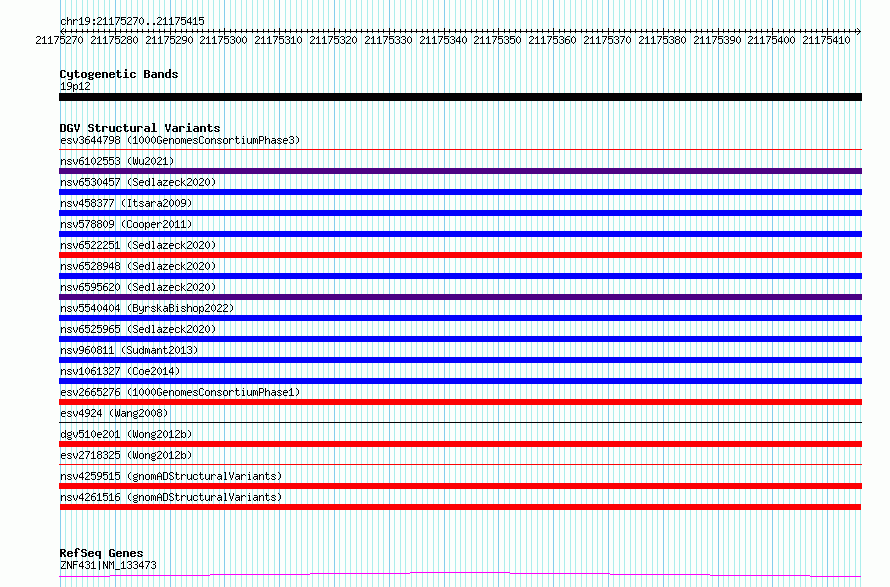Open esv2665276 1000GenomesConsortiumPhase1 label
Screen dimensions: 890x587
point(180,392)
